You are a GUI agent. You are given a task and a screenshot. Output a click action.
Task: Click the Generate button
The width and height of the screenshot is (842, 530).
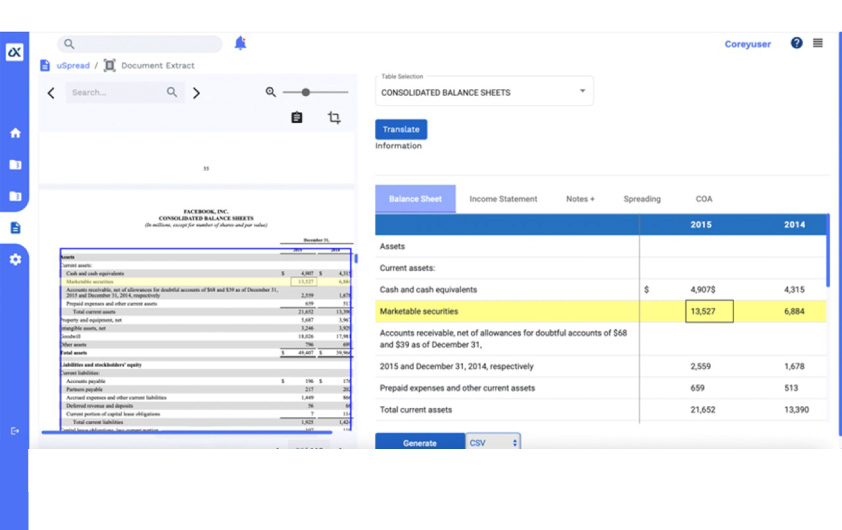click(x=420, y=442)
